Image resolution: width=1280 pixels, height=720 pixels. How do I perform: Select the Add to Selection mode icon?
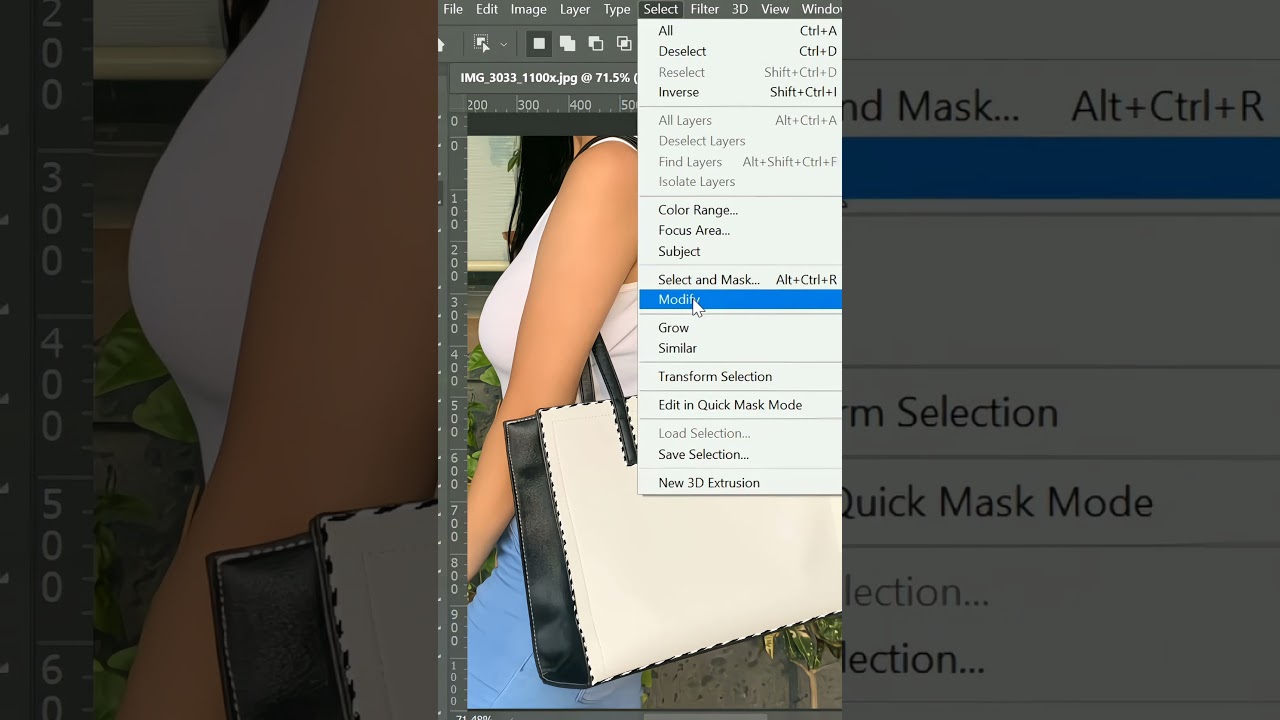[567, 44]
